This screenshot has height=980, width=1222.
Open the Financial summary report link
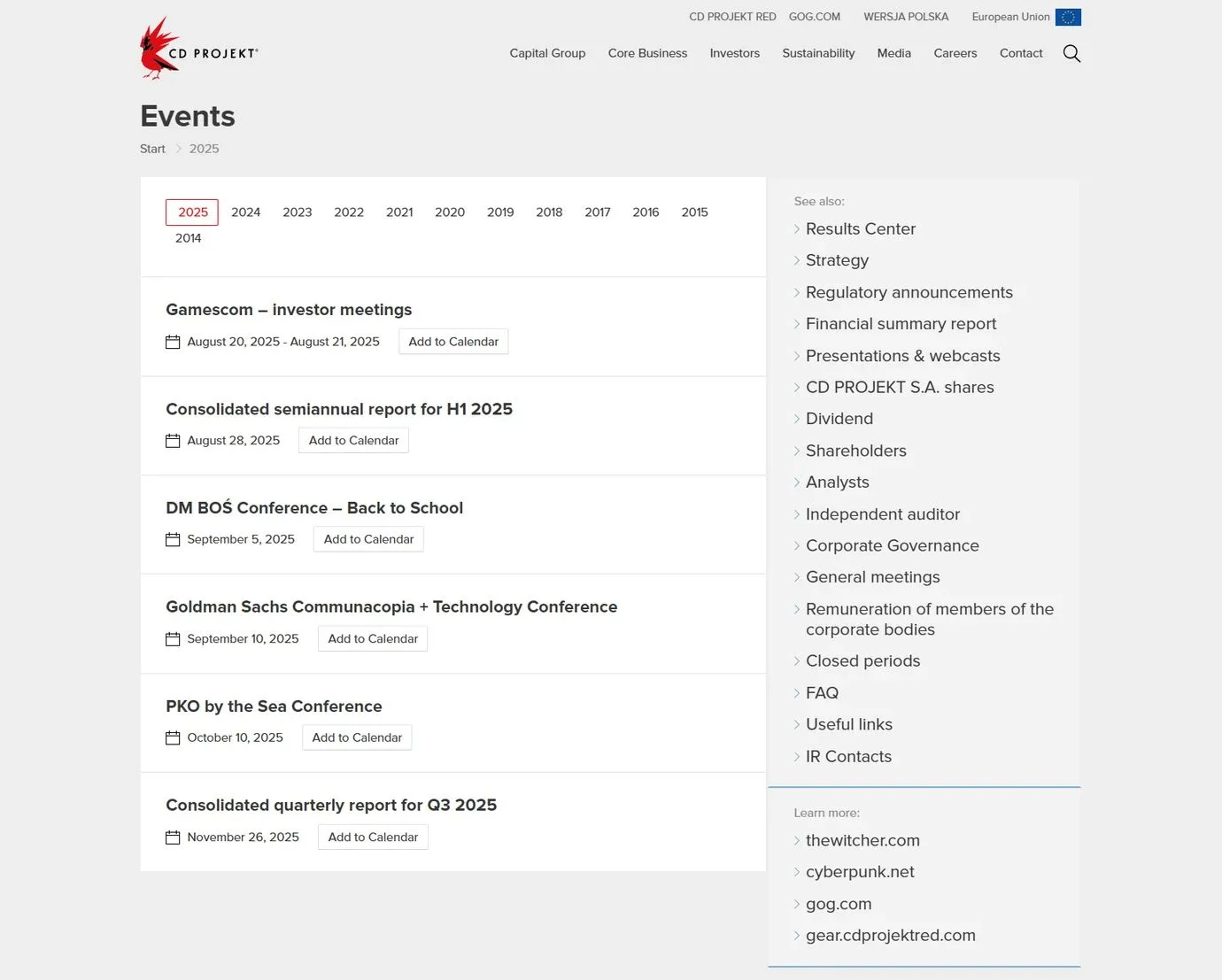(901, 324)
